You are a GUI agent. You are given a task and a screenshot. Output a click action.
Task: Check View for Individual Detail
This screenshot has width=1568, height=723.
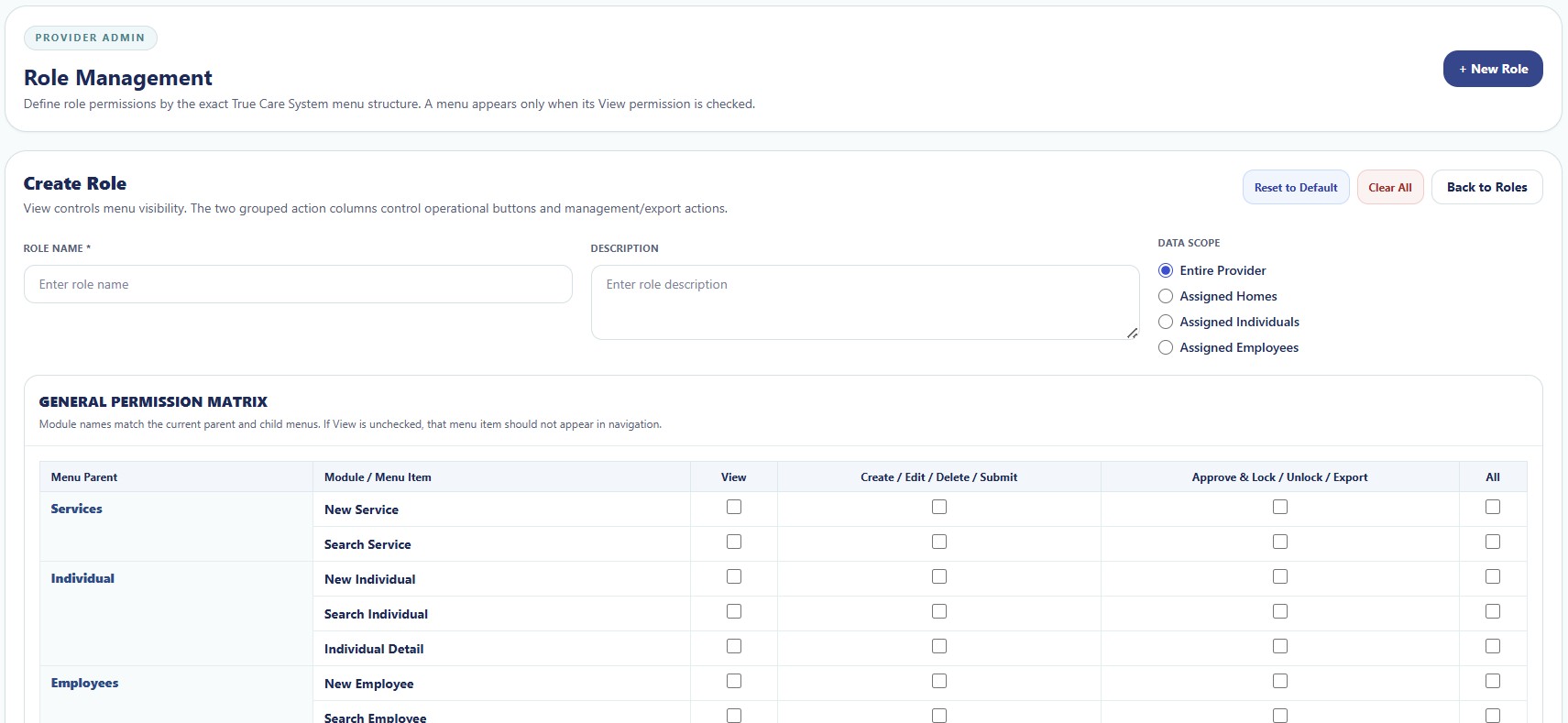point(734,646)
